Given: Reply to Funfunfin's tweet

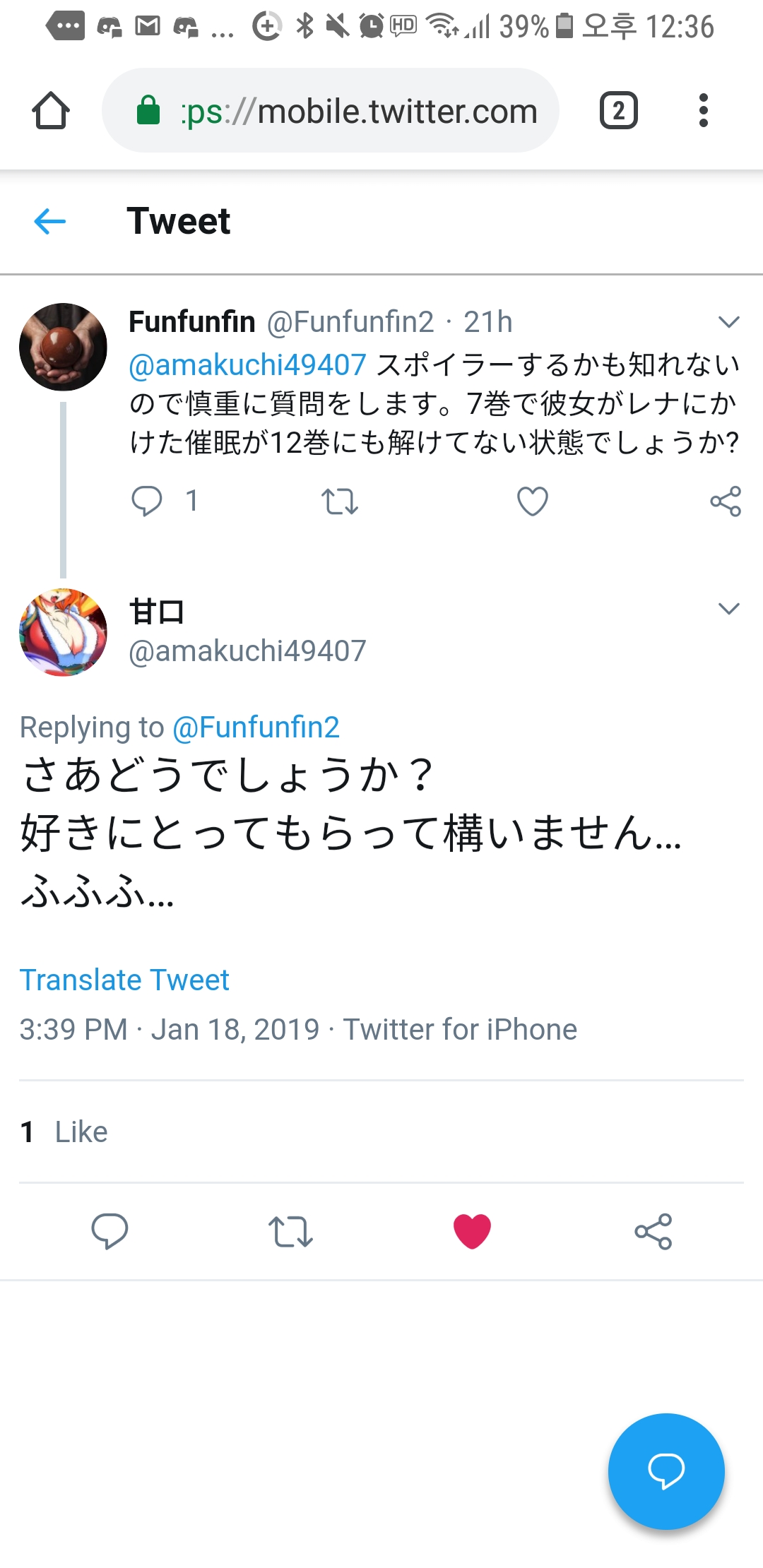Looking at the screenshot, I should coord(147,501).
